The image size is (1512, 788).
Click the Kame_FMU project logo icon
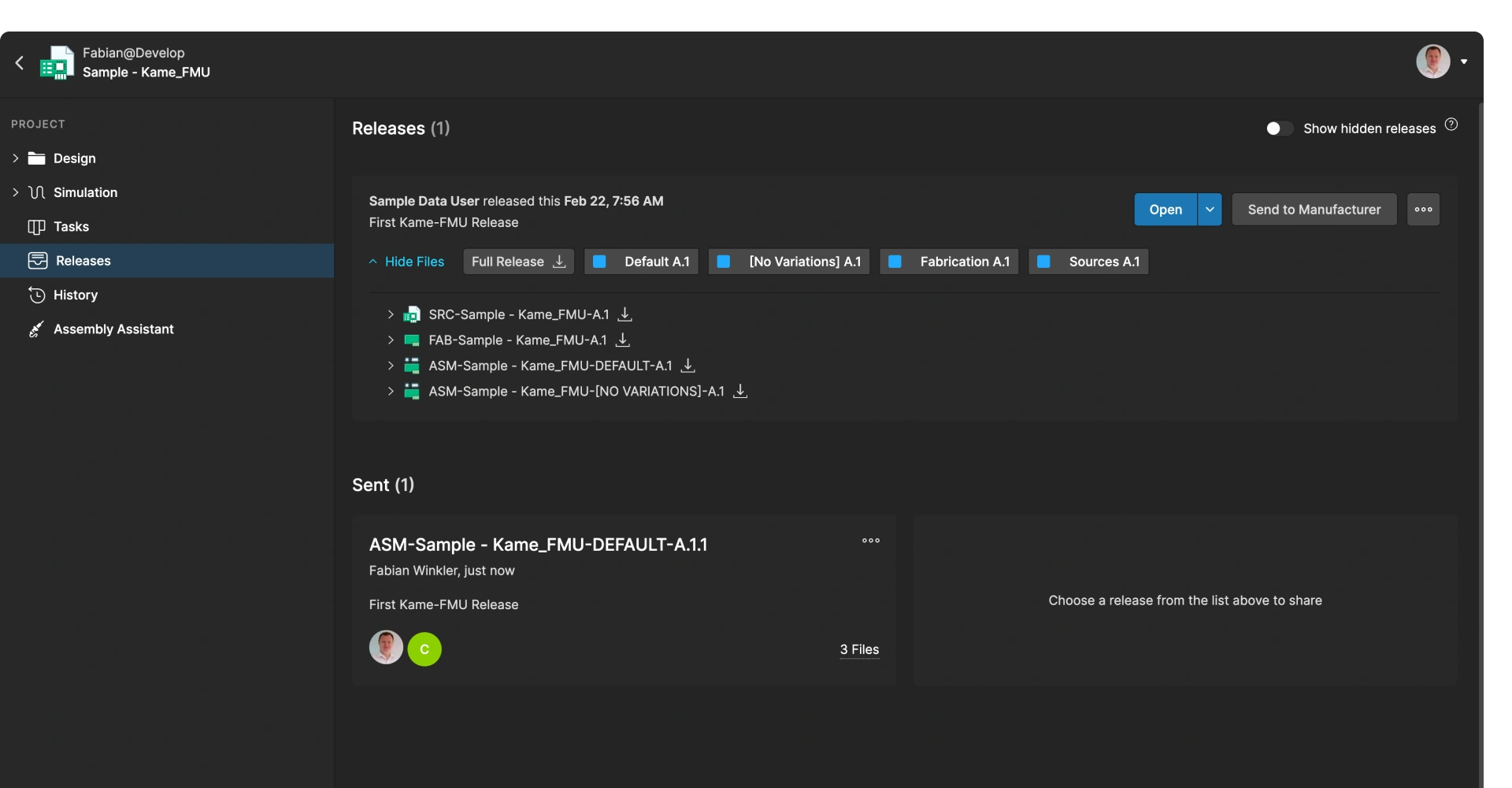click(57, 63)
